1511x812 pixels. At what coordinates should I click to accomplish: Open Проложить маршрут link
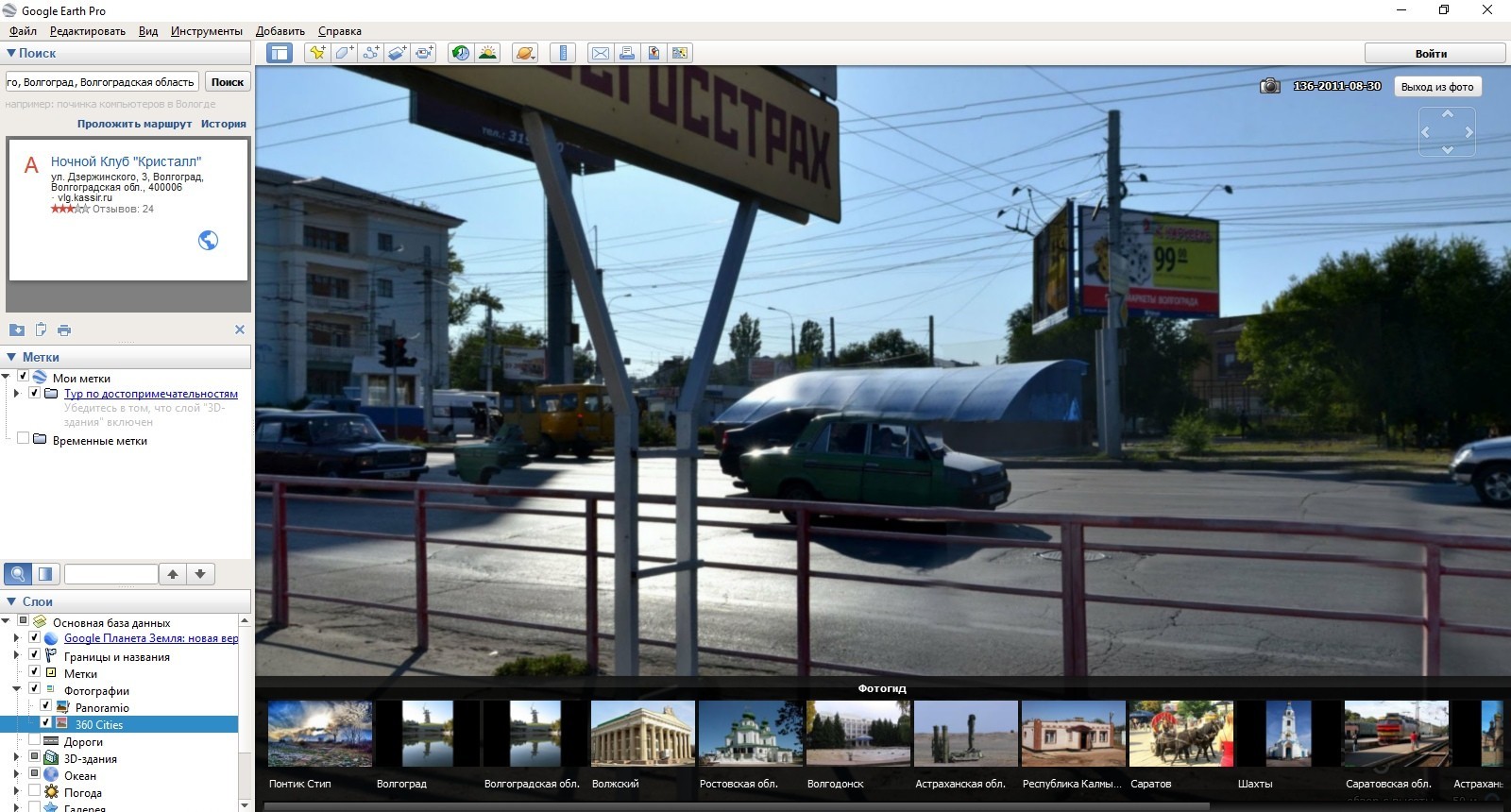point(134,124)
